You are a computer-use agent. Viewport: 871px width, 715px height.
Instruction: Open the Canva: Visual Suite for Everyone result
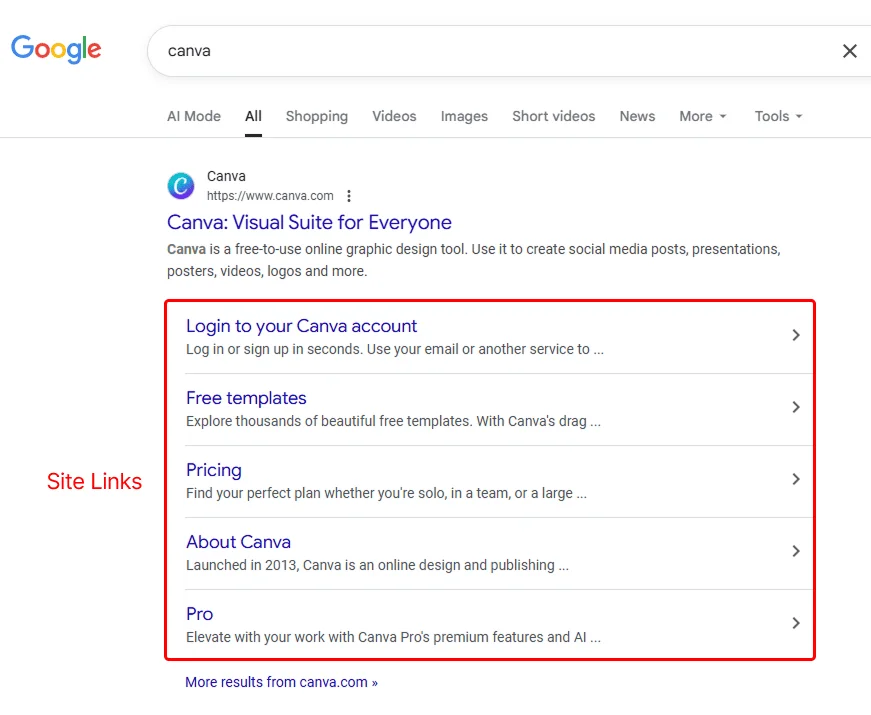coord(309,222)
